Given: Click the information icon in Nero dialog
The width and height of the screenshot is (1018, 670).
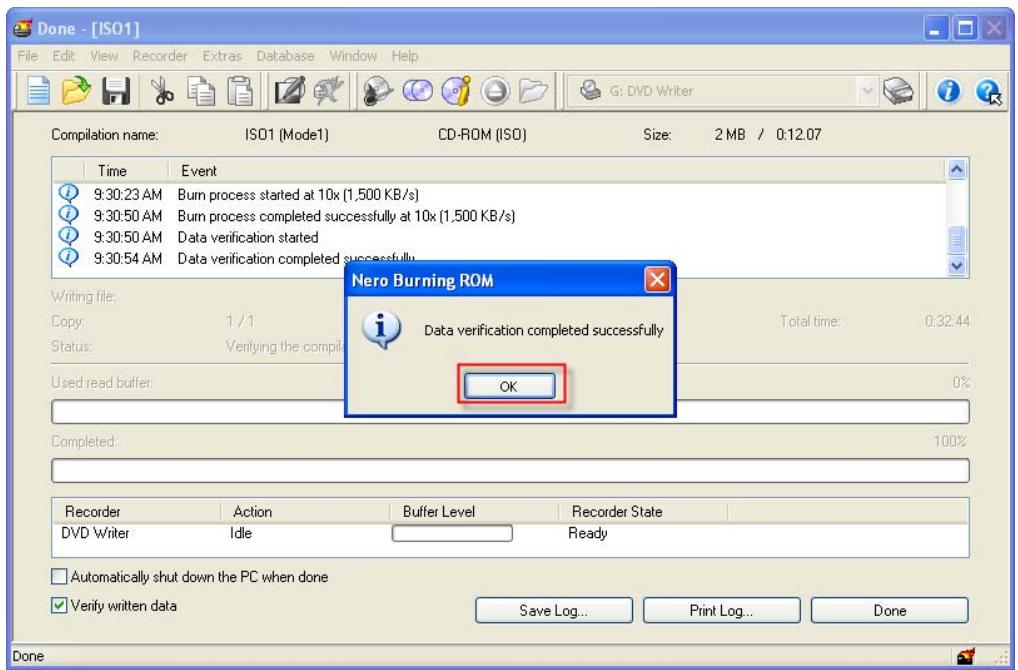Looking at the screenshot, I should 380,330.
